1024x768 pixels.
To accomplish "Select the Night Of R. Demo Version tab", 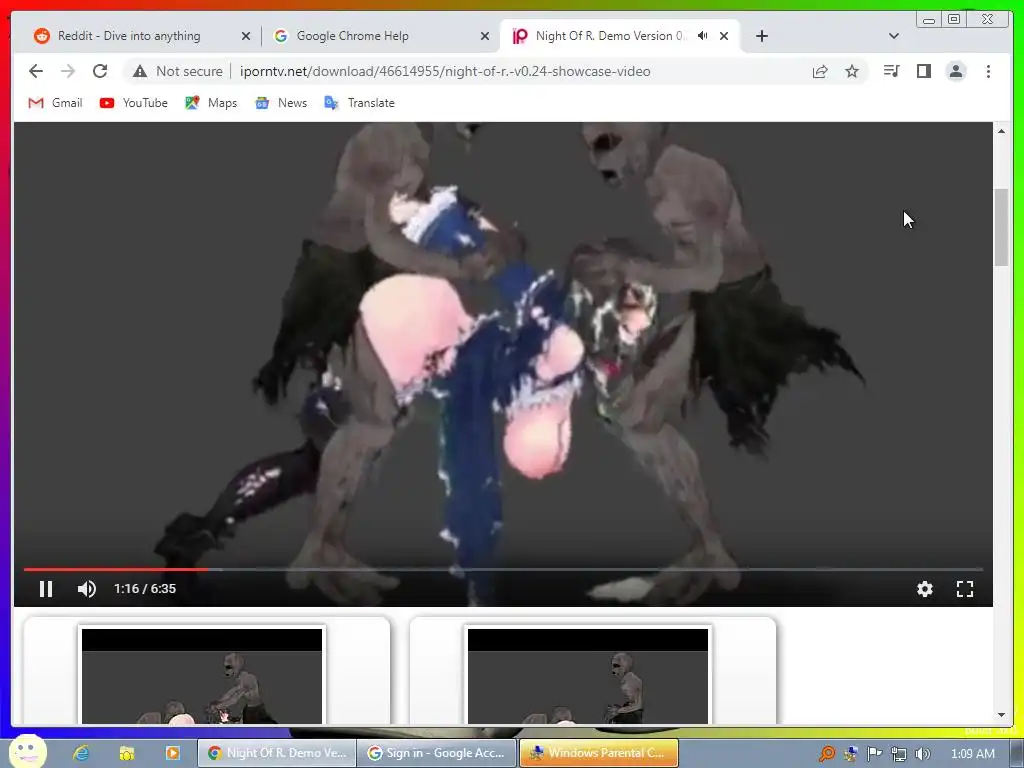I will coord(611,36).
